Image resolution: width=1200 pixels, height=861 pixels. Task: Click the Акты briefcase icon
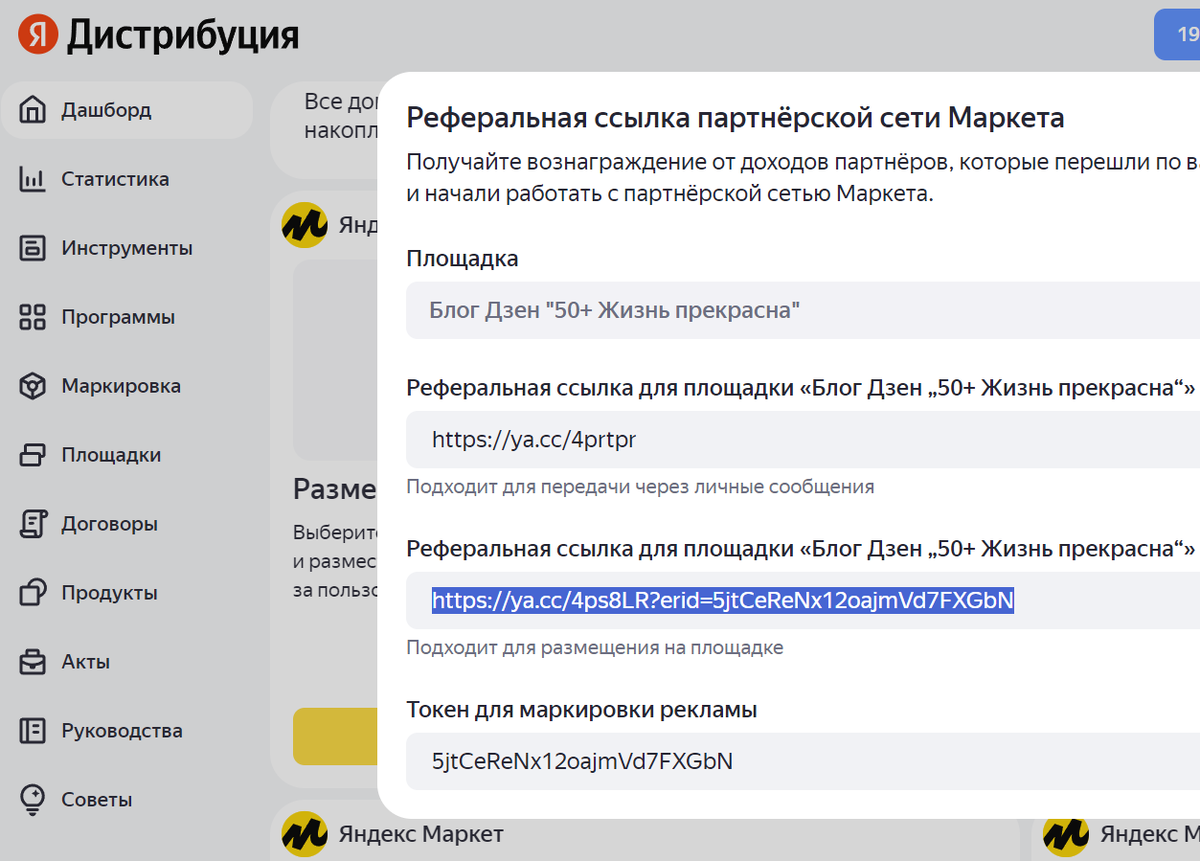coord(33,662)
